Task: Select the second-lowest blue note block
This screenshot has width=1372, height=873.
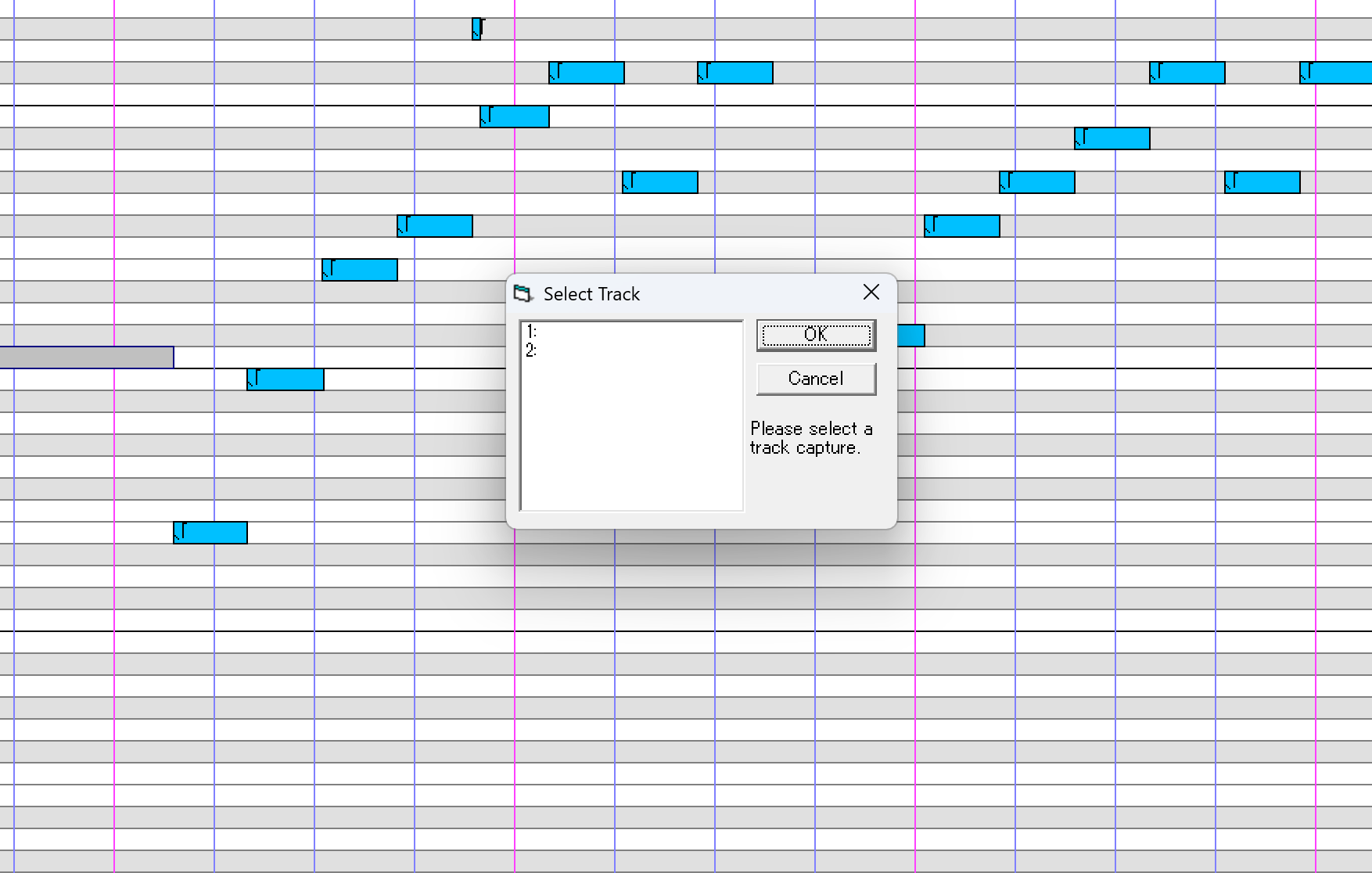Action: pyautogui.click(x=286, y=379)
